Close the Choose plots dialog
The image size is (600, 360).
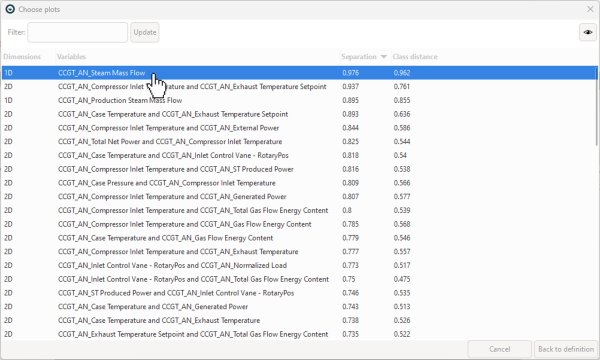click(x=590, y=9)
